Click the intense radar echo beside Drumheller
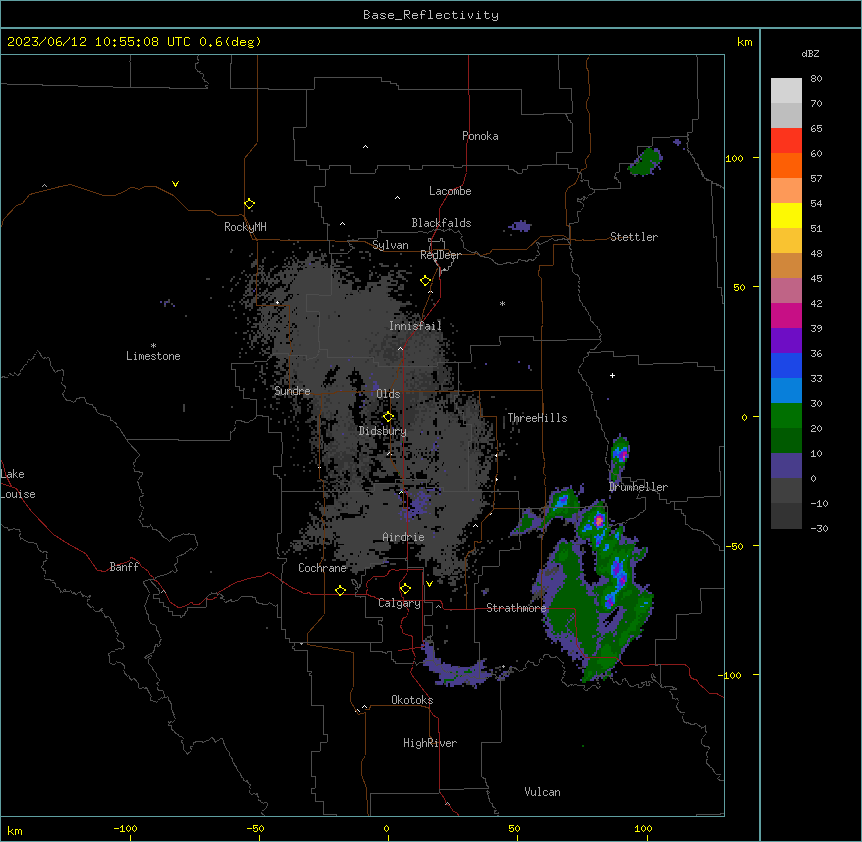The width and height of the screenshot is (862, 842). point(620,457)
